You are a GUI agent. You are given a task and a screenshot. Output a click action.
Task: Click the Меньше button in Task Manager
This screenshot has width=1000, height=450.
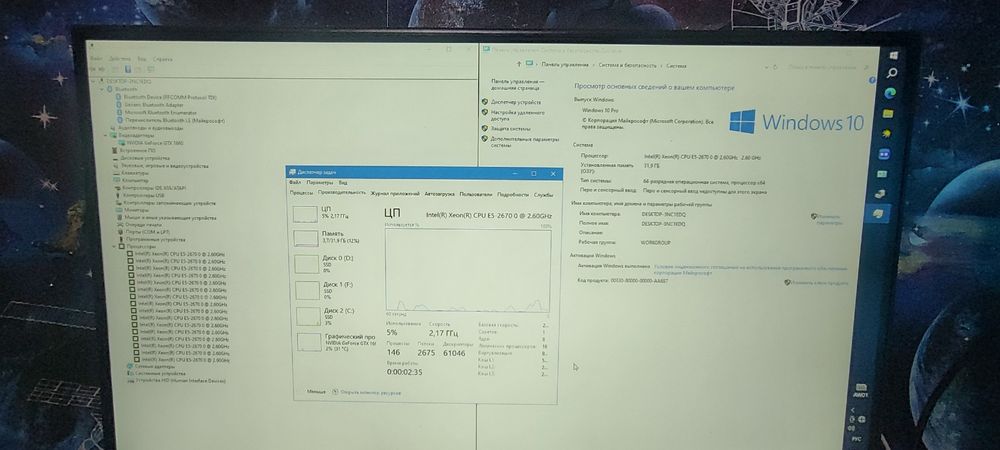(x=316, y=391)
